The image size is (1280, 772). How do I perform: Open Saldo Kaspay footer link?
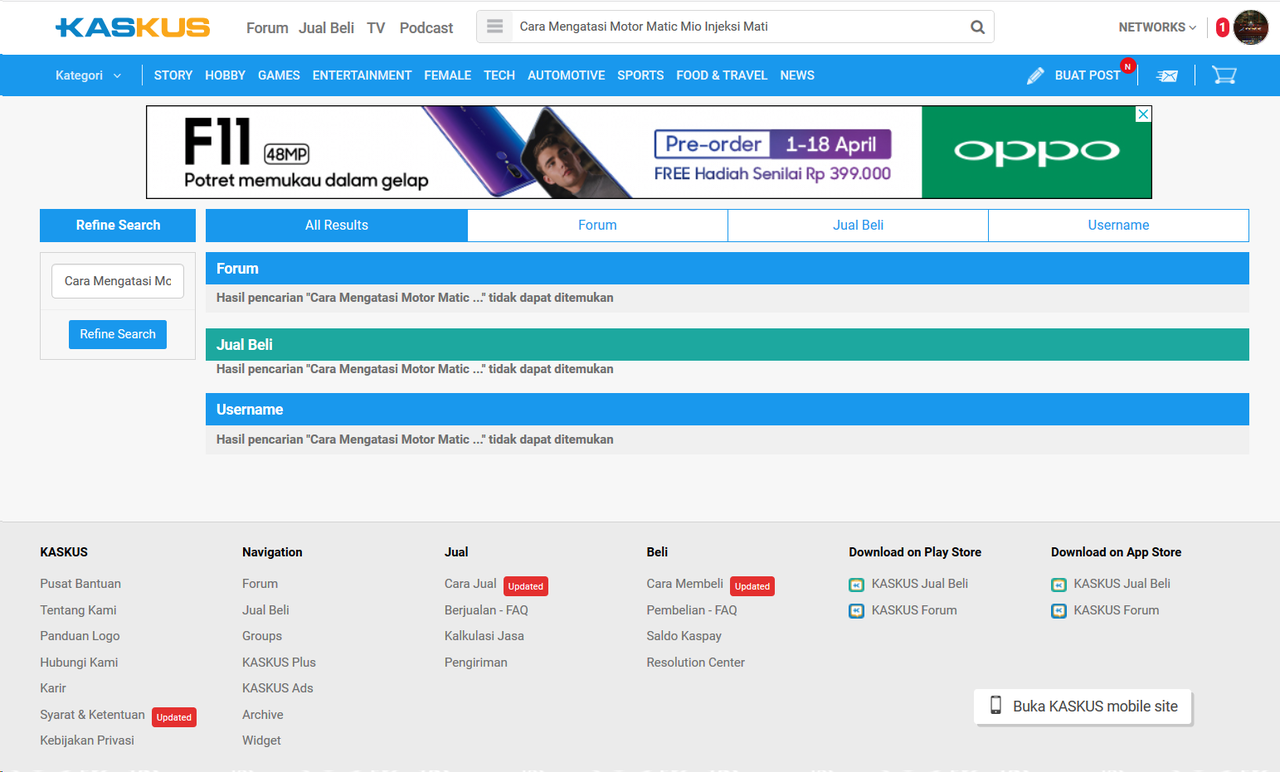click(x=684, y=636)
